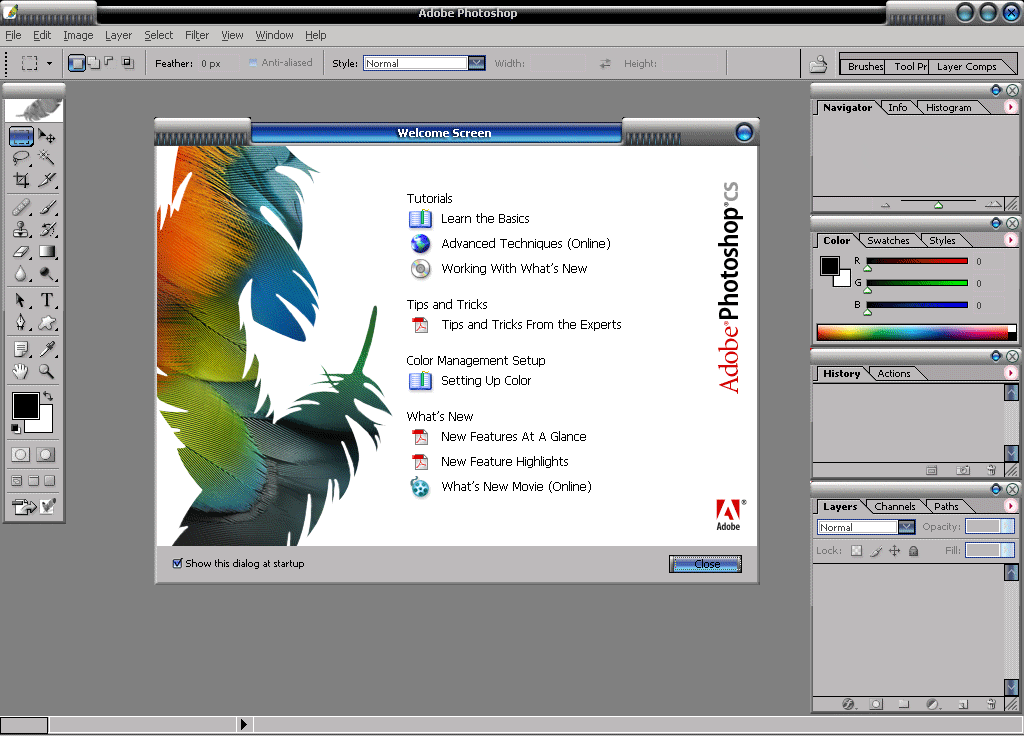Click the toolbox foreground color swatch
Viewport: 1024px width, 736px height.
[x=25, y=406]
